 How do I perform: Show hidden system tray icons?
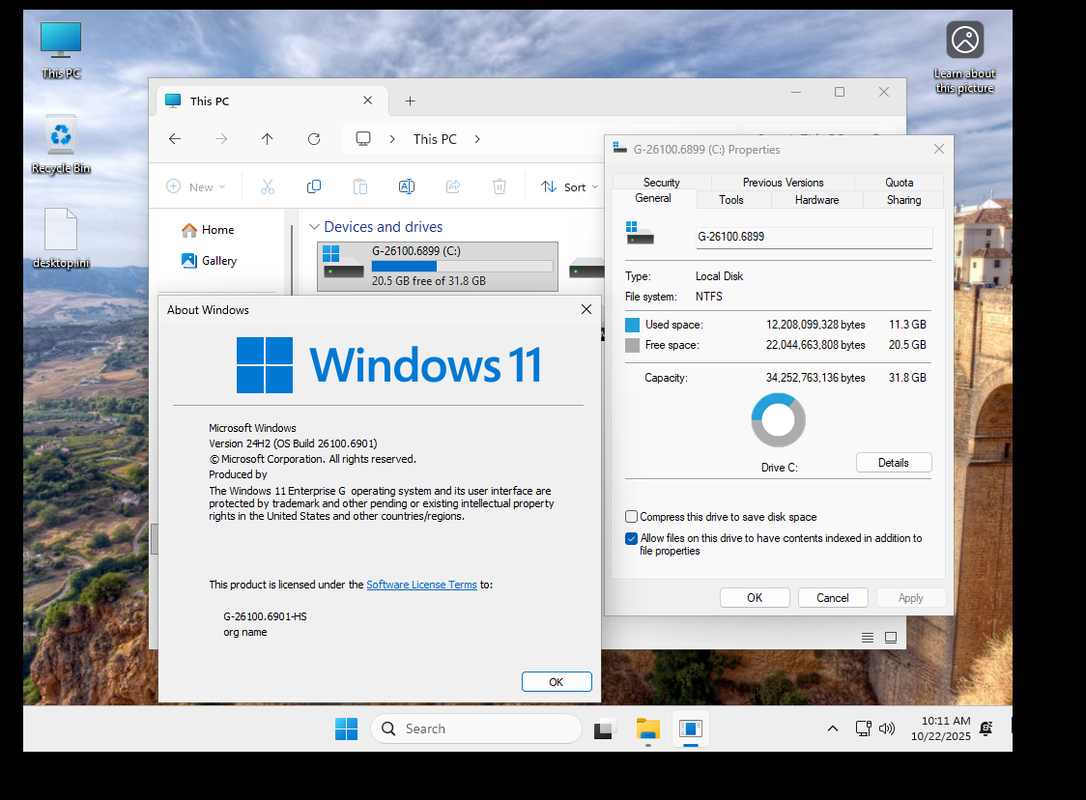[833, 728]
